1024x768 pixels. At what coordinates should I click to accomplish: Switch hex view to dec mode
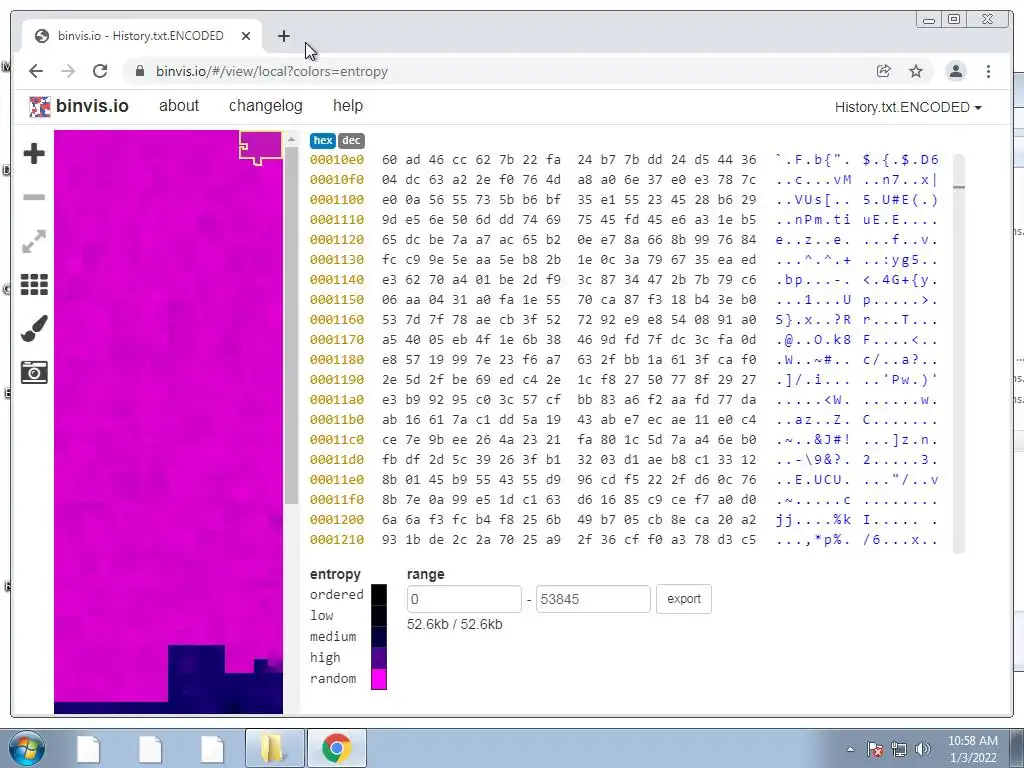pyautogui.click(x=351, y=140)
